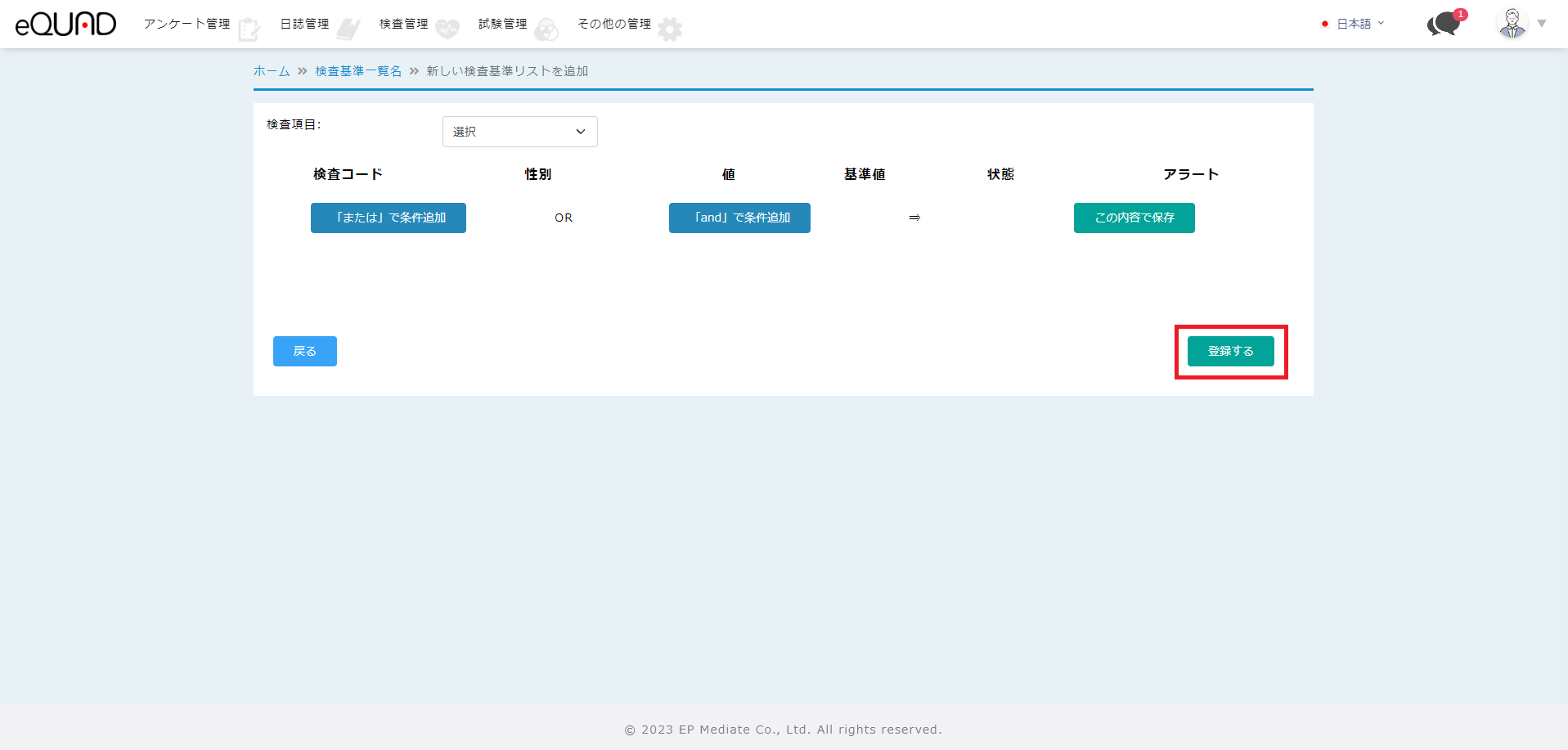Click the Japan flag icon

tap(1325, 25)
